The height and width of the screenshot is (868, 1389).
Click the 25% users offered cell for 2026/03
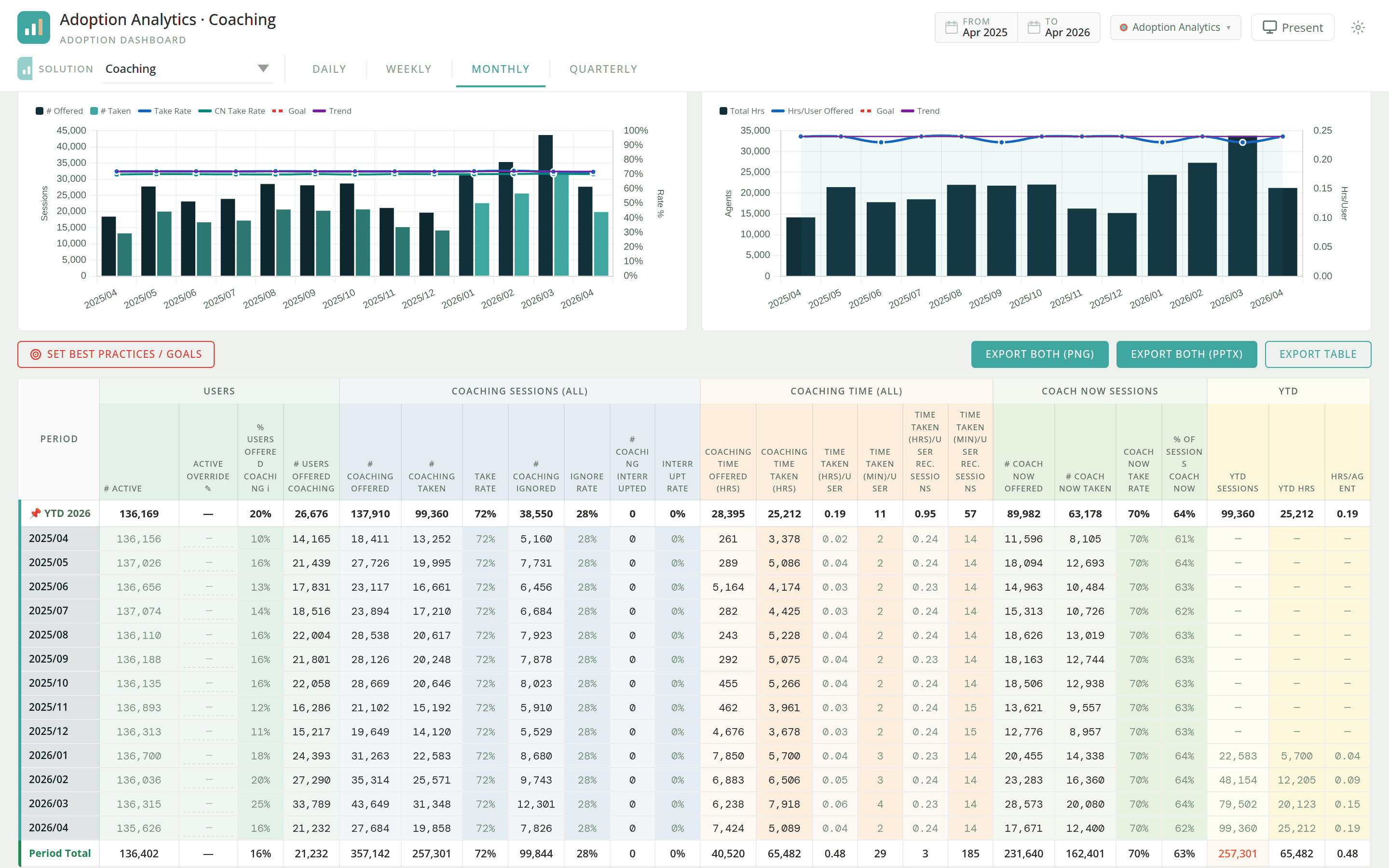[x=260, y=804]
